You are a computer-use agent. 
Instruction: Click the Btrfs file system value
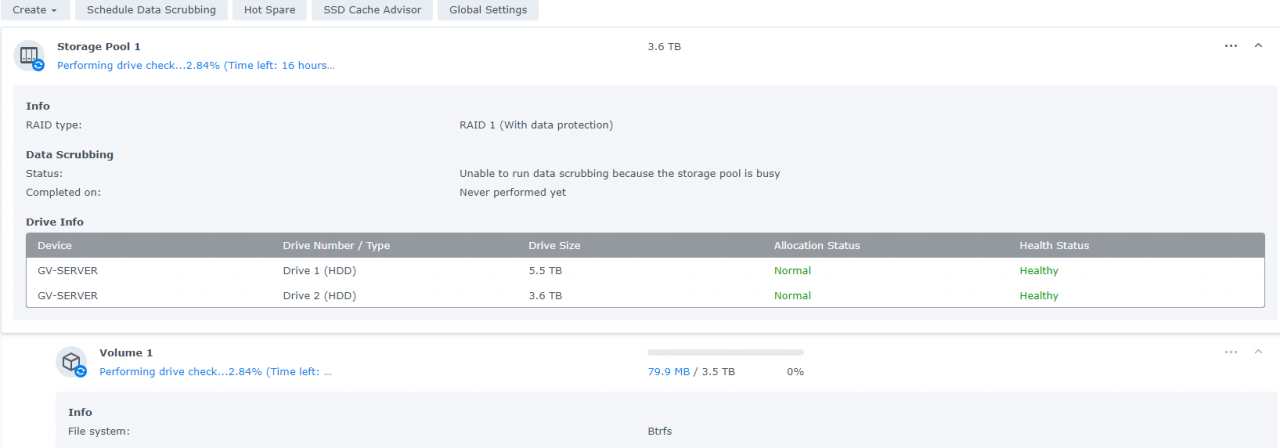coord(662,431)
